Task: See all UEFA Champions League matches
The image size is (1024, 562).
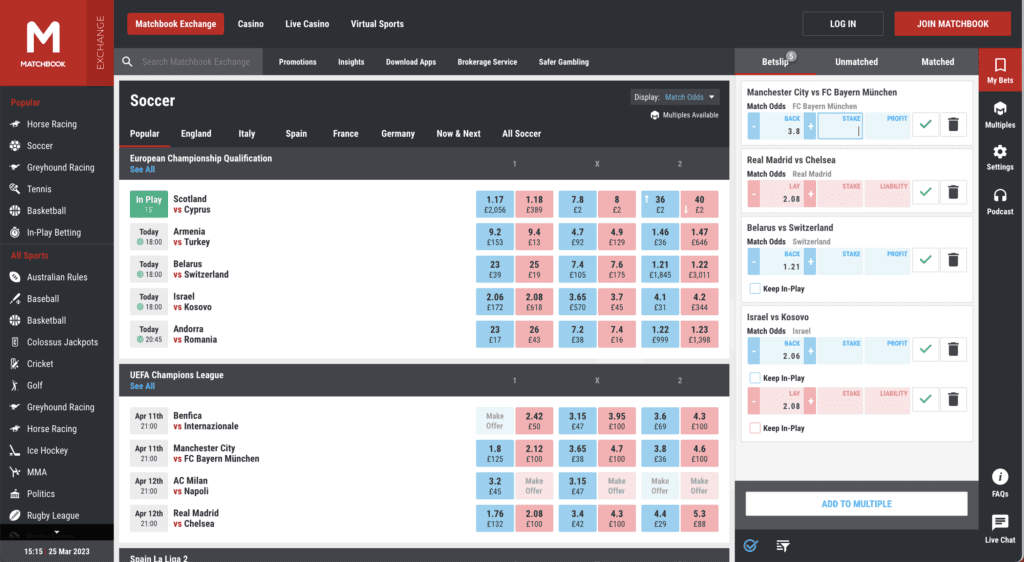Action: 142,386
